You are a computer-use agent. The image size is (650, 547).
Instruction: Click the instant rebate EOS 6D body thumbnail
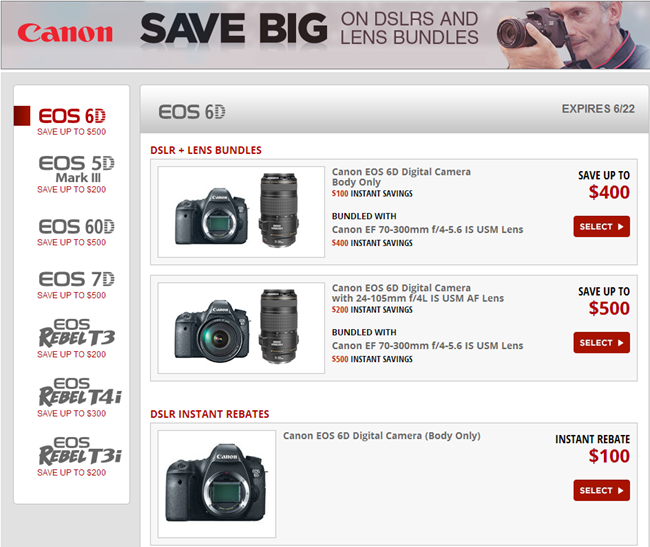click(x=216, y=484)
